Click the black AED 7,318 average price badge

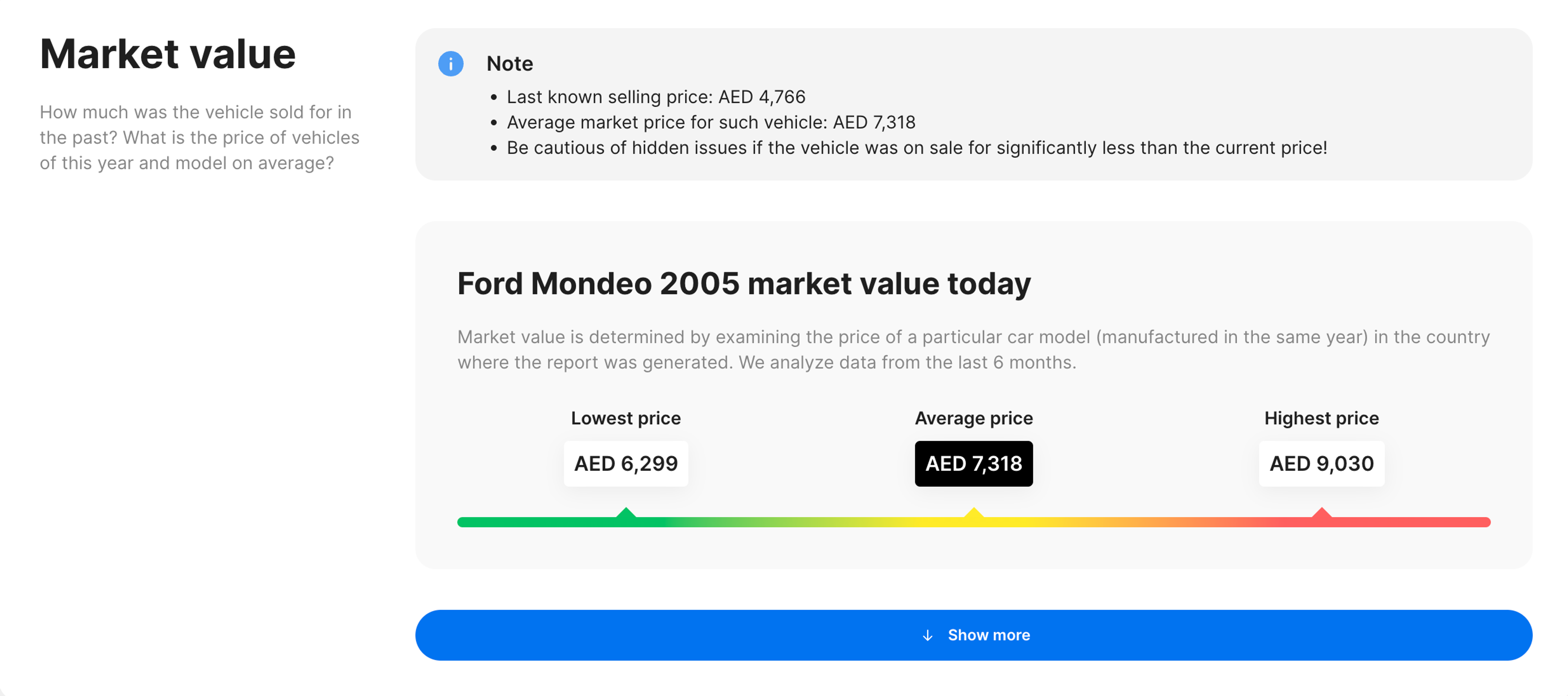coord(974,464)
